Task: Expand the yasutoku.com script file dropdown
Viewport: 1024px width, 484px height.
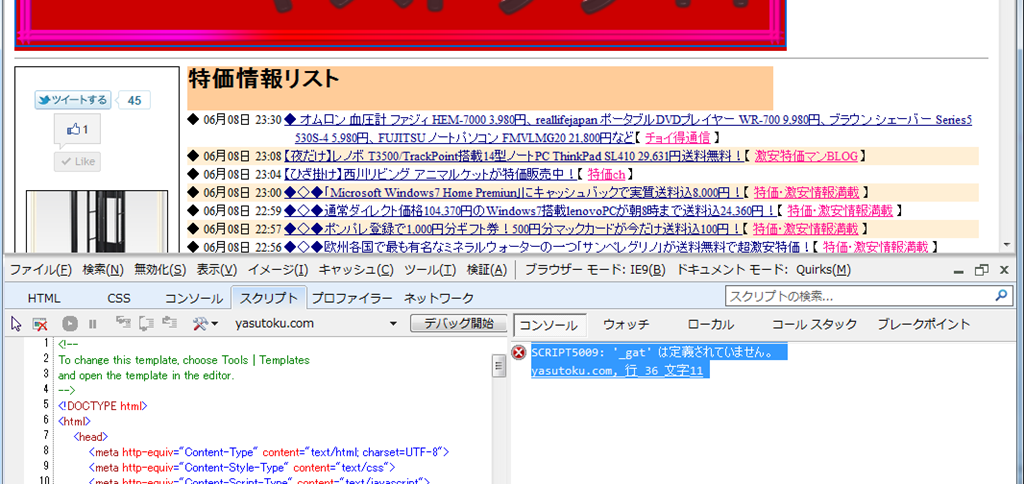Action: coord(393,323)
